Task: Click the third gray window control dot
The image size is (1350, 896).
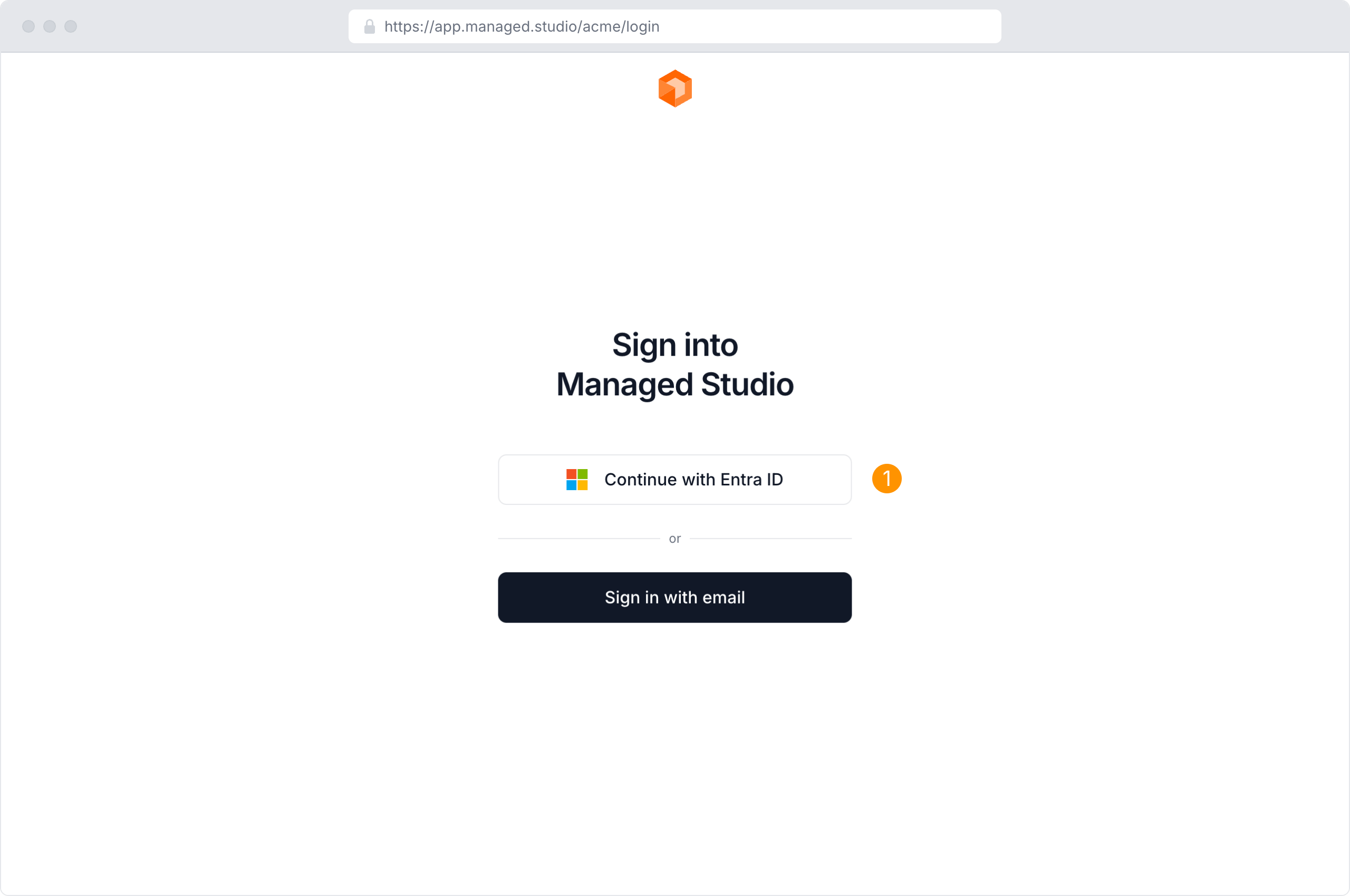Action: [x=71, y=26]
